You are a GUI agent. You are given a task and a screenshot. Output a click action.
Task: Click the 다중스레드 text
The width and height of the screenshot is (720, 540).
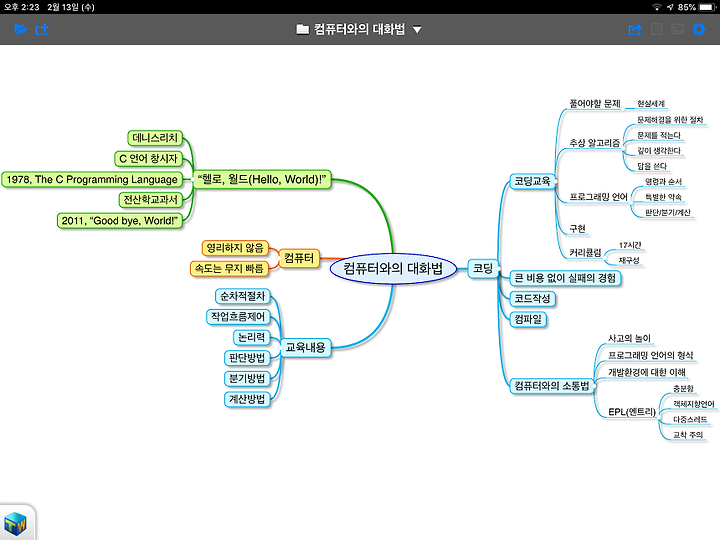pyautogui.click(x=690, y=419)
